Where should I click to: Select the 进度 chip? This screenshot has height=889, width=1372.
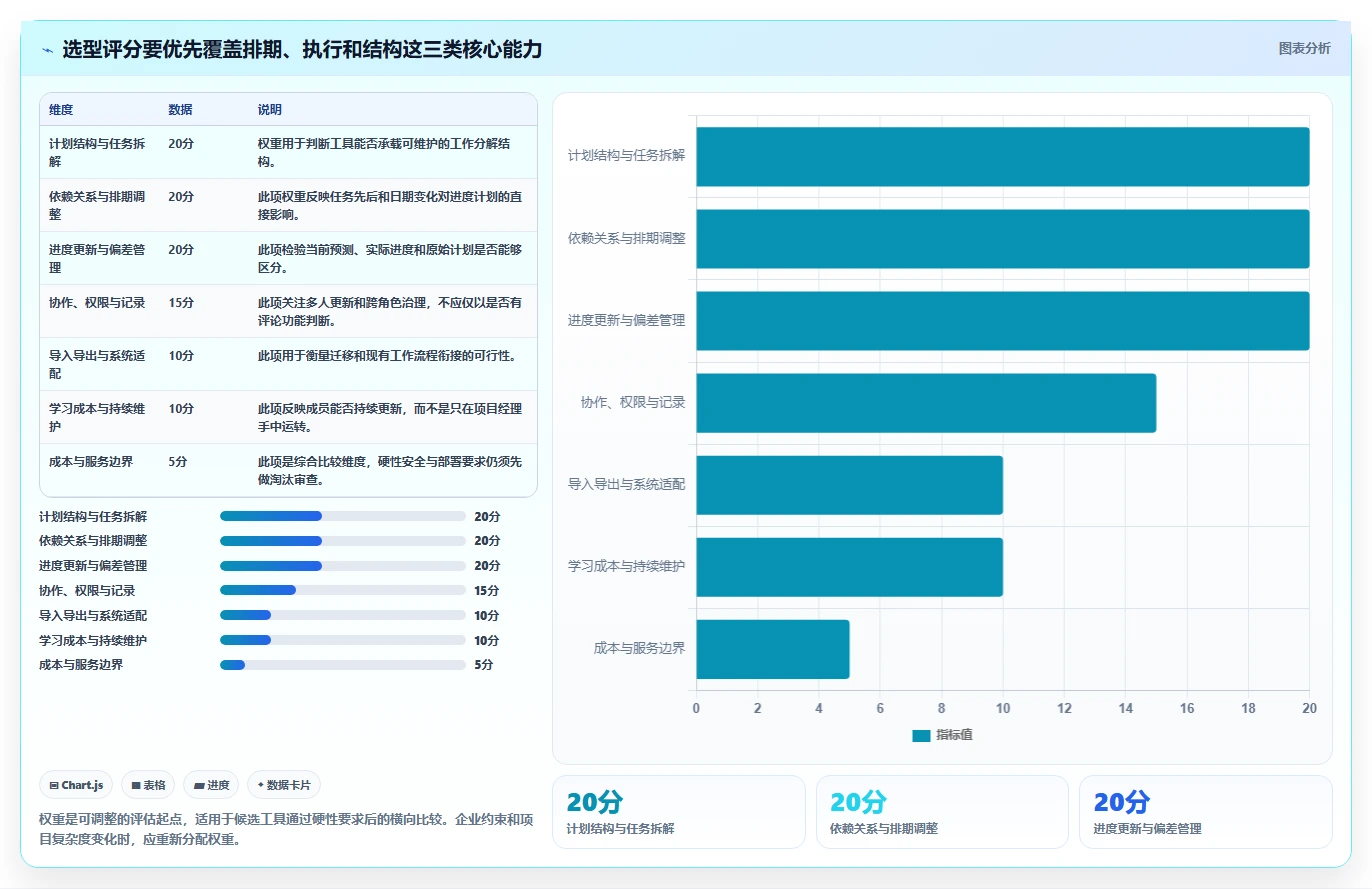(x=212, y=786)
